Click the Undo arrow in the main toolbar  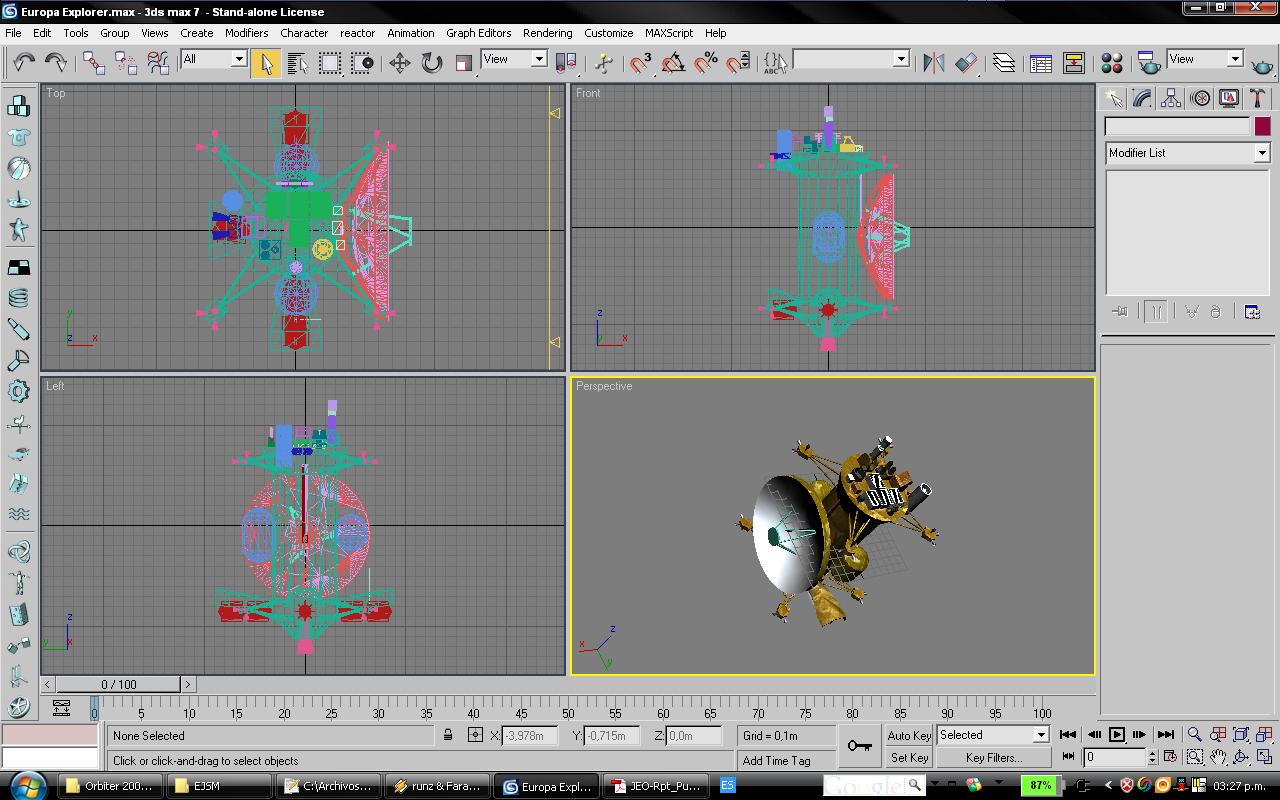tap(24, 62)
